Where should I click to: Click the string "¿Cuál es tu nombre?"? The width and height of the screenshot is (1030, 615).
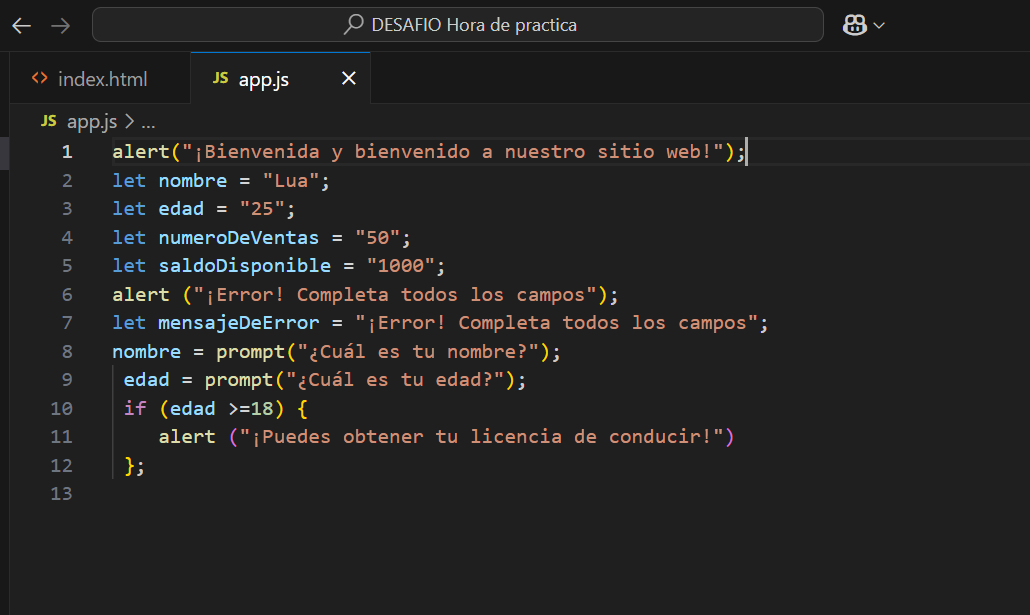click(x=418, y=352)
